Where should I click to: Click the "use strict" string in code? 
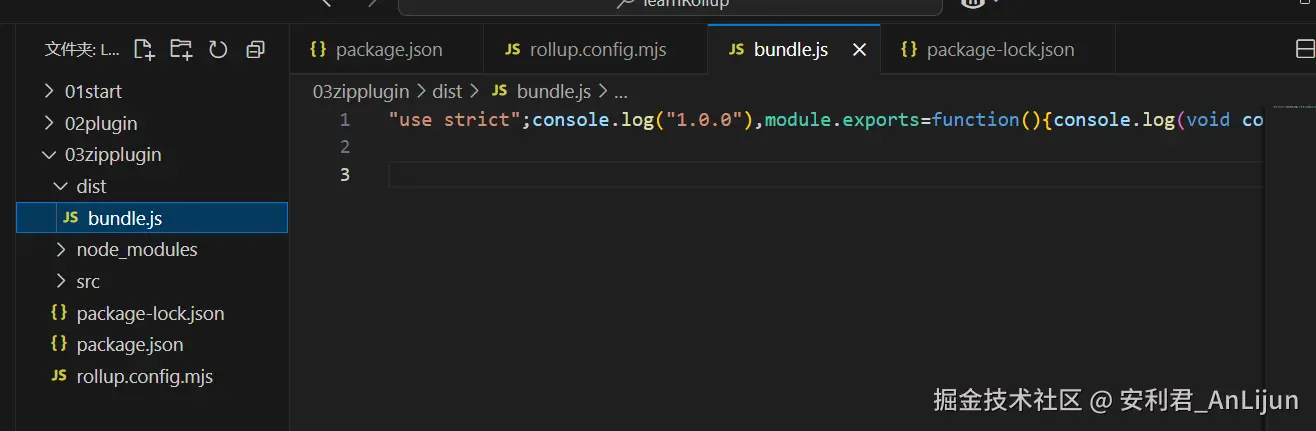[x=460, y=120]
